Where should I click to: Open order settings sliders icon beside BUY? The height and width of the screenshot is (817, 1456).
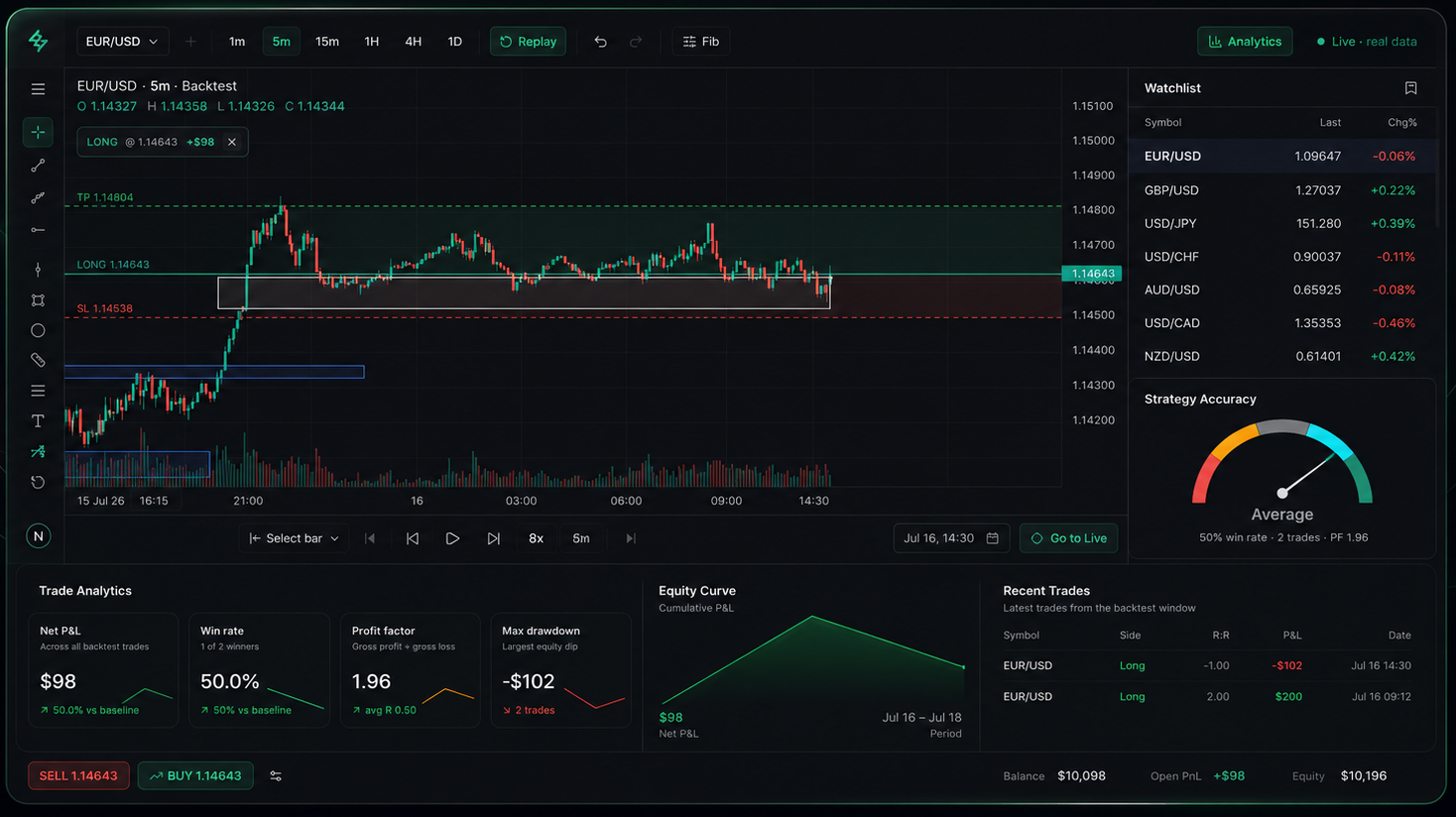tap(276, 775)
